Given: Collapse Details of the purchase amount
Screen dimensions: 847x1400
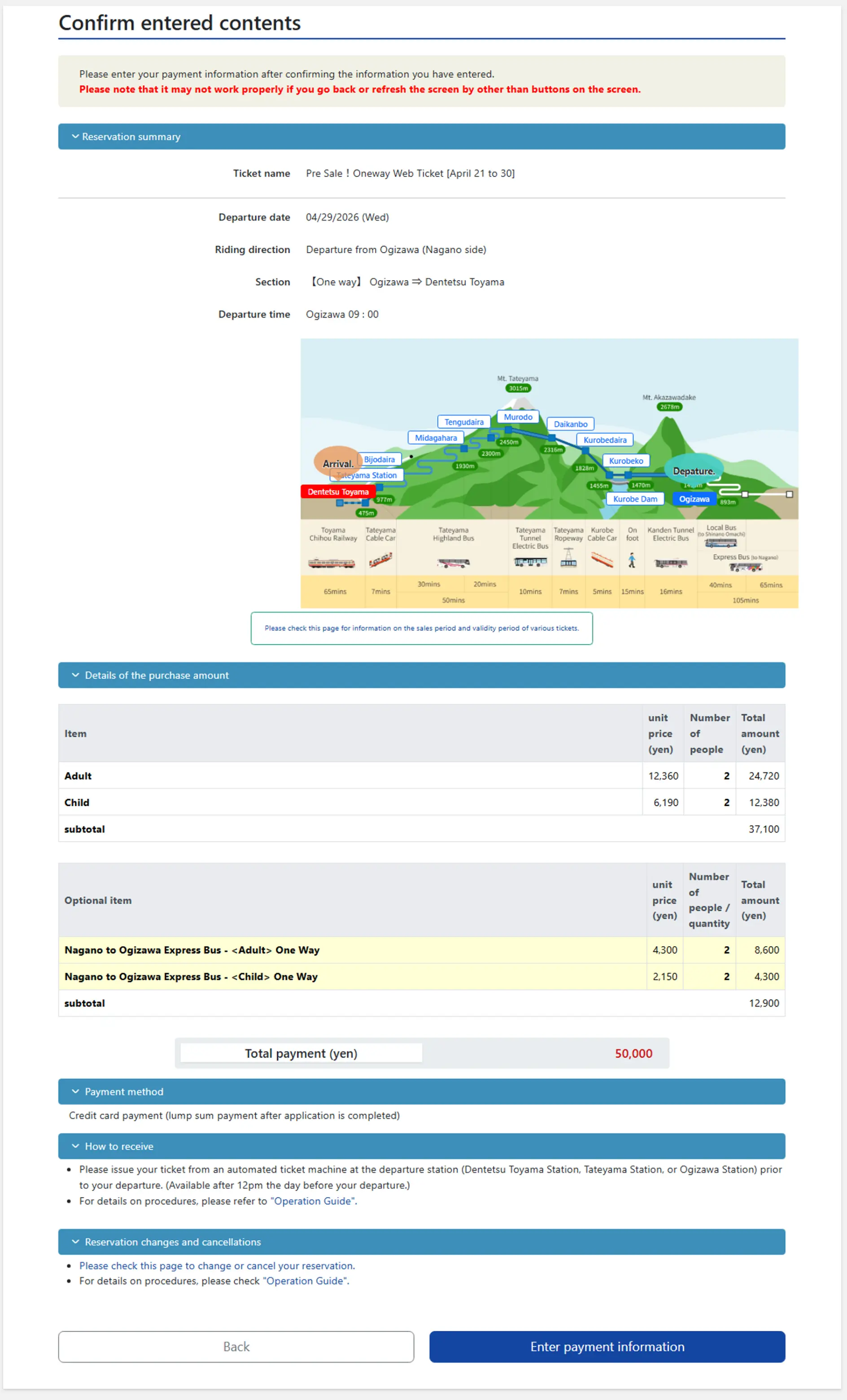Looking at the screenshot, I should 156,675.
